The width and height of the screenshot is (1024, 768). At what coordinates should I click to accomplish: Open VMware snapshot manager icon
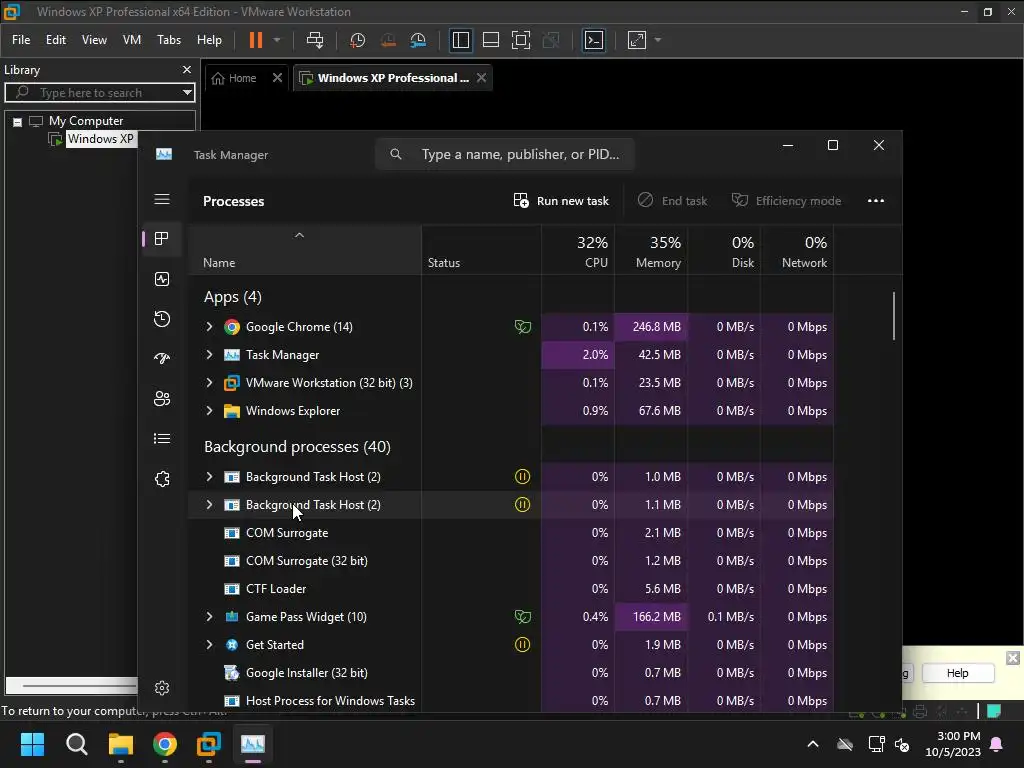coord(418,40)
